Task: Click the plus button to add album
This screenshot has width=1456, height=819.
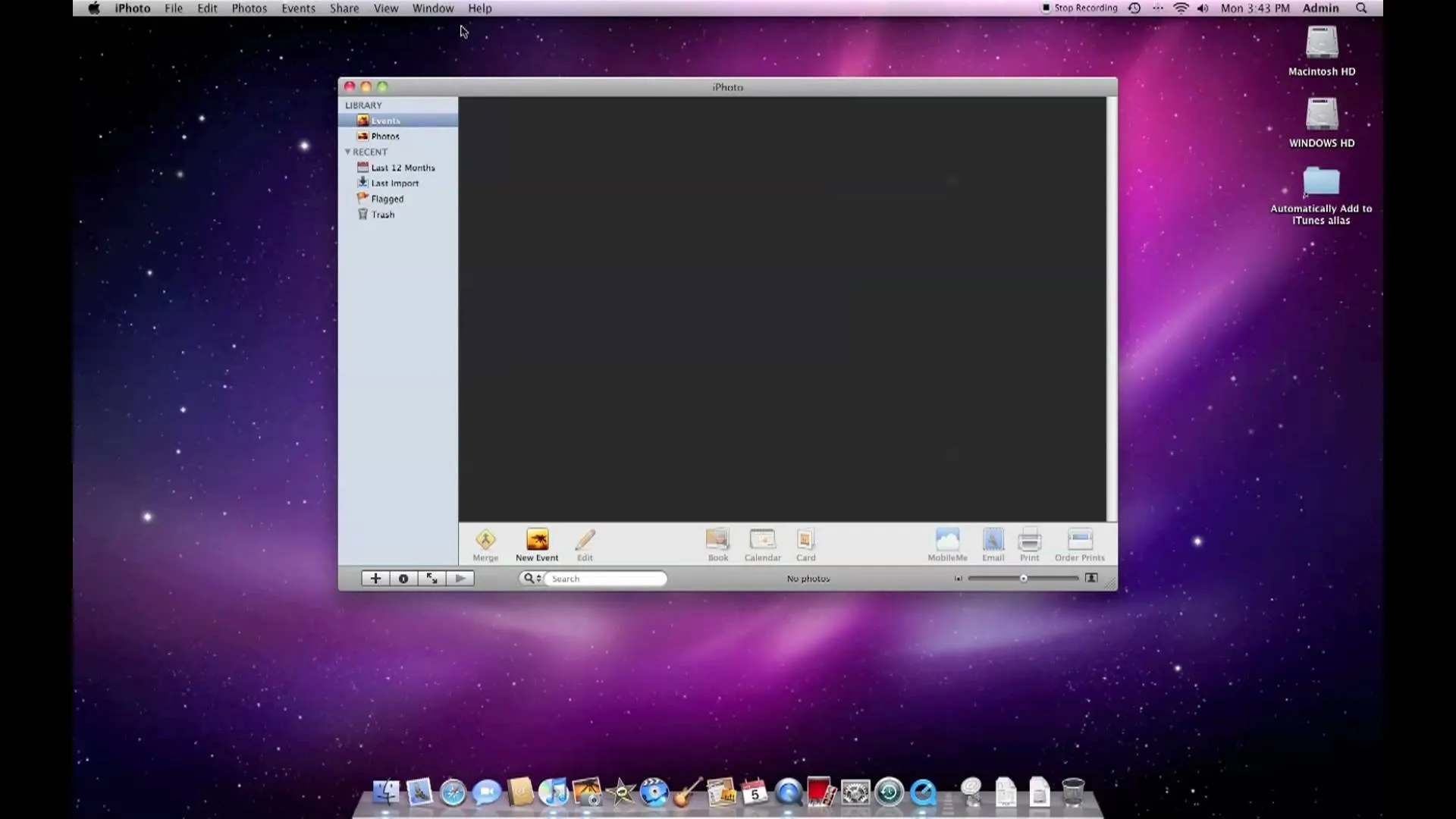Action: point(375,579)
